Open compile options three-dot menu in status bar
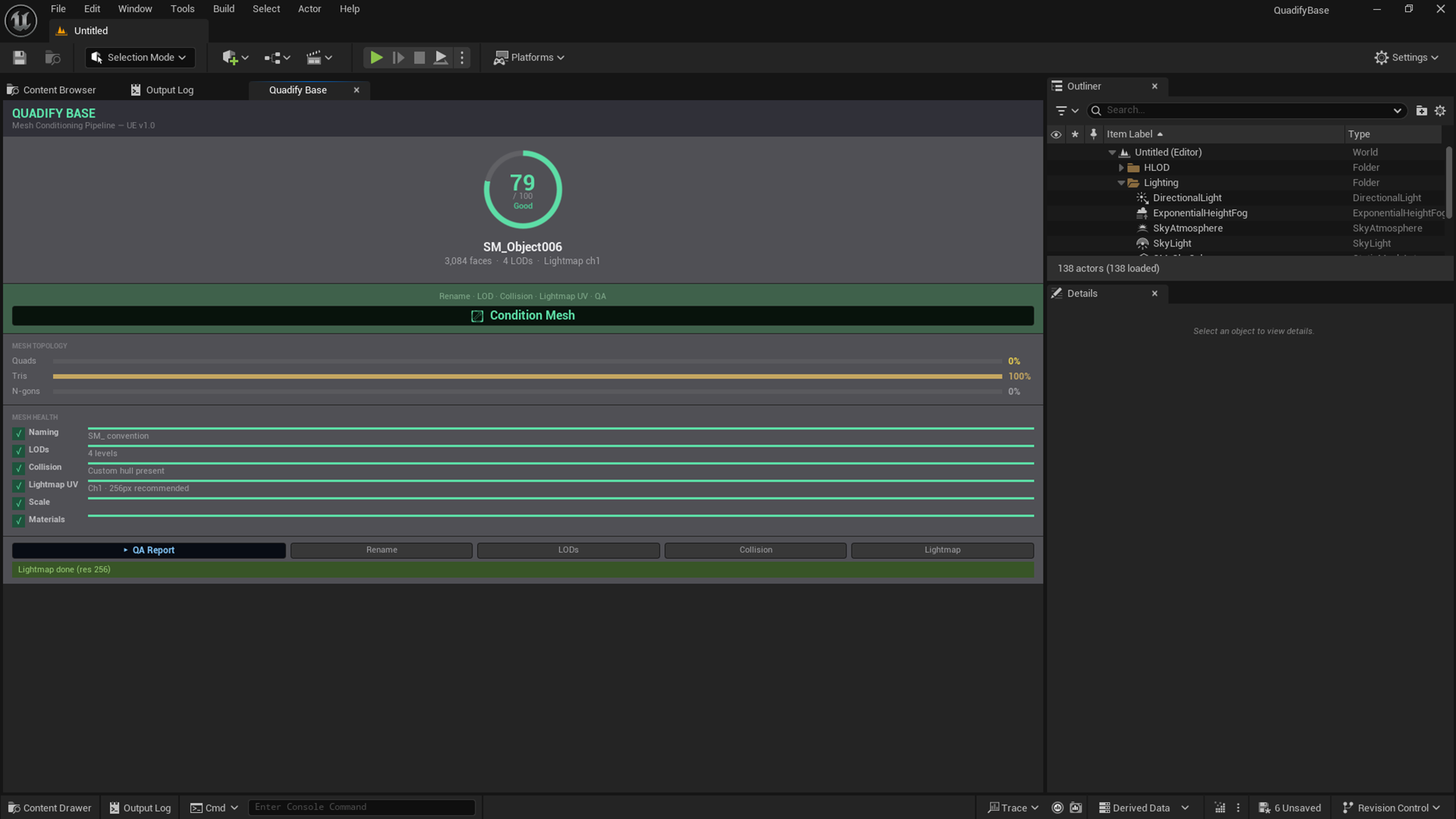Viewport: 1456px width, 819px height. 1238,808
